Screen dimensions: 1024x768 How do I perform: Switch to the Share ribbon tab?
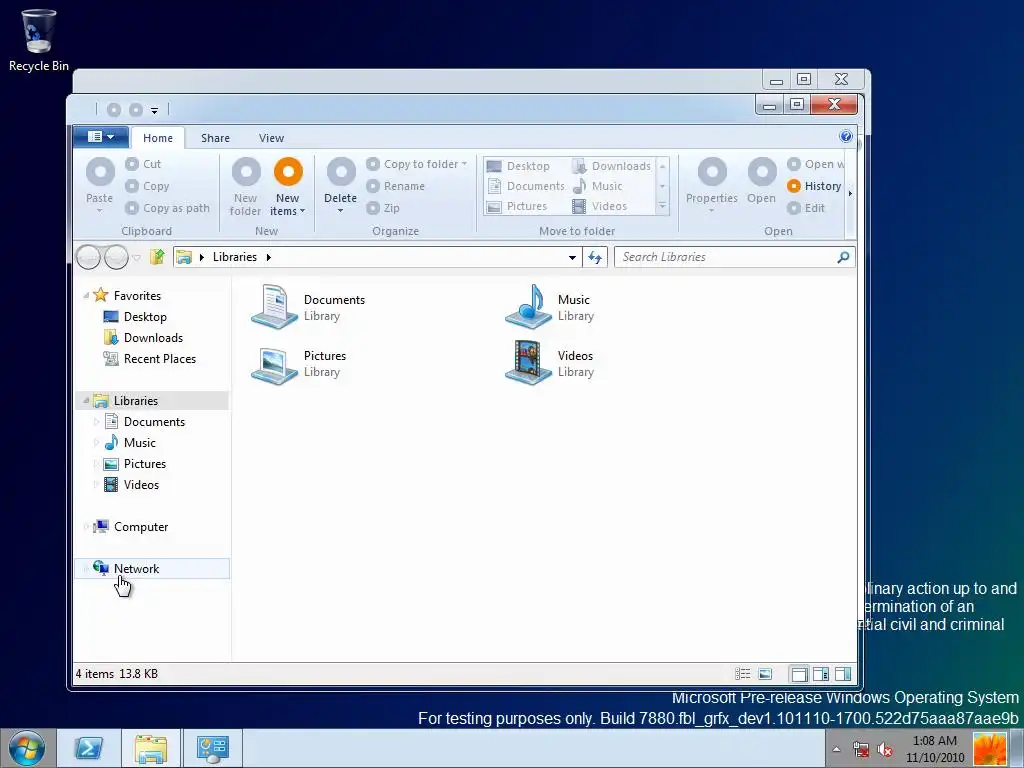click(216, 138)
